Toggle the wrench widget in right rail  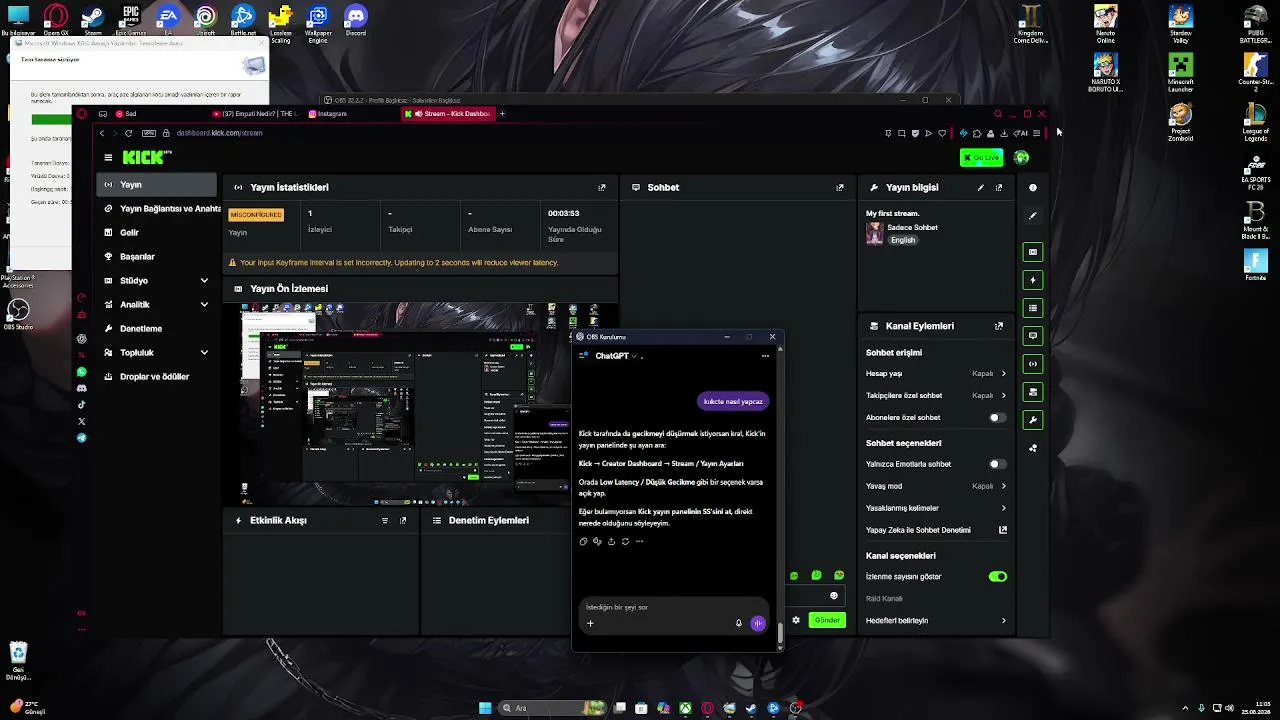[x=1033, y=420]
